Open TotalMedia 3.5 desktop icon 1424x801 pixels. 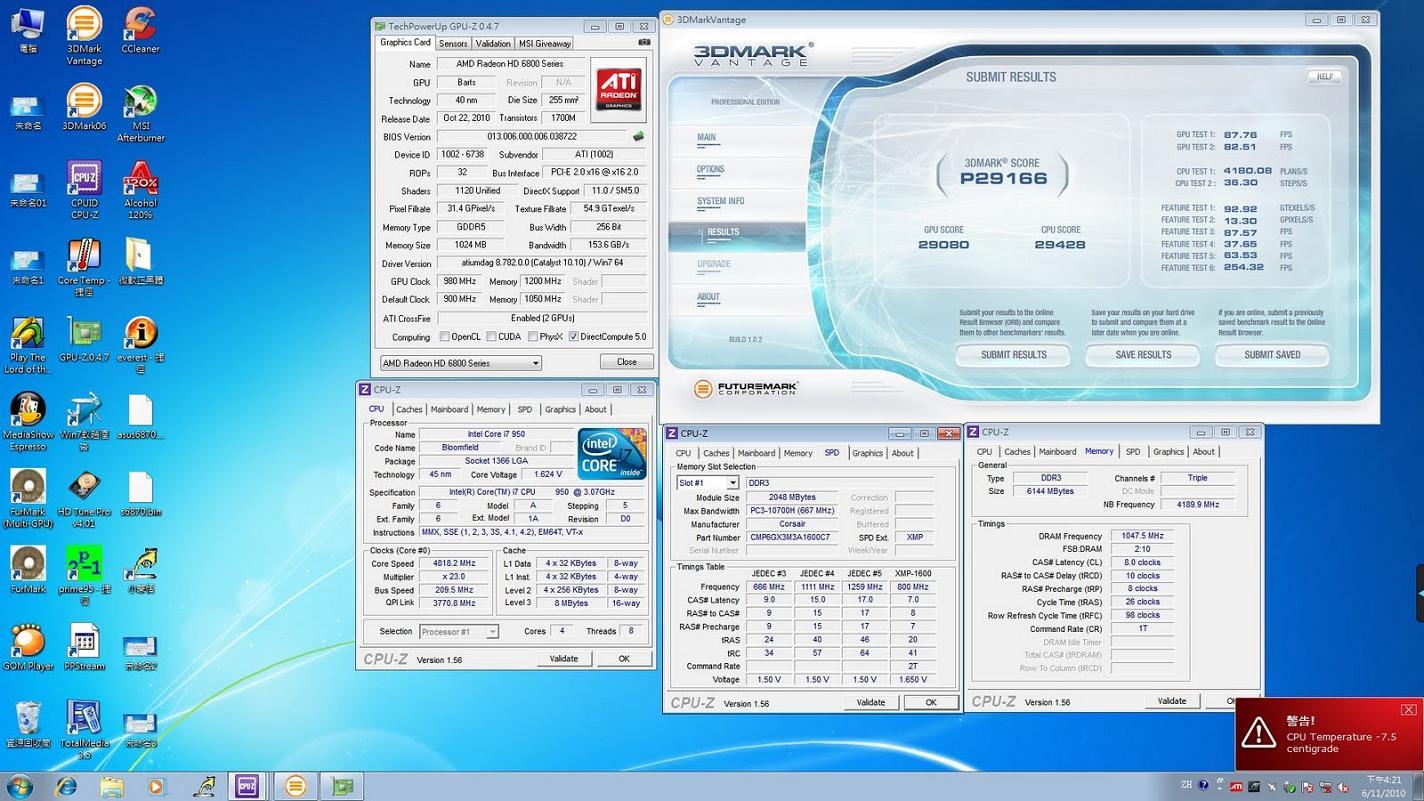pos(84,730)
